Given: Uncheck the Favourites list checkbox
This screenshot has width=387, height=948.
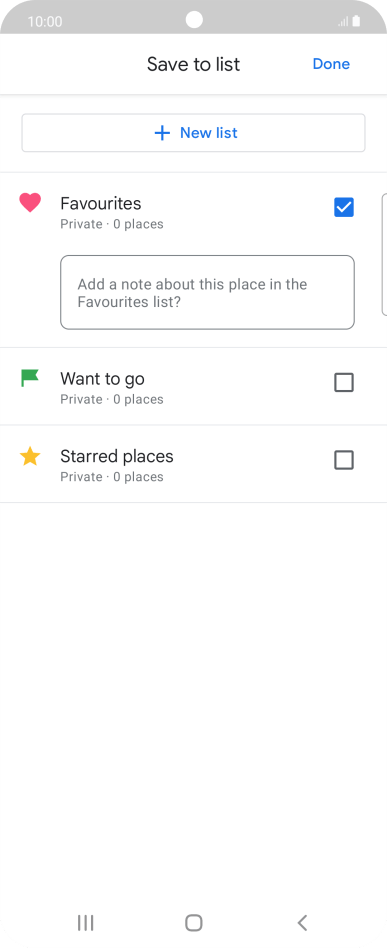Looking at the screenshot, I should [x=344, y=207].
